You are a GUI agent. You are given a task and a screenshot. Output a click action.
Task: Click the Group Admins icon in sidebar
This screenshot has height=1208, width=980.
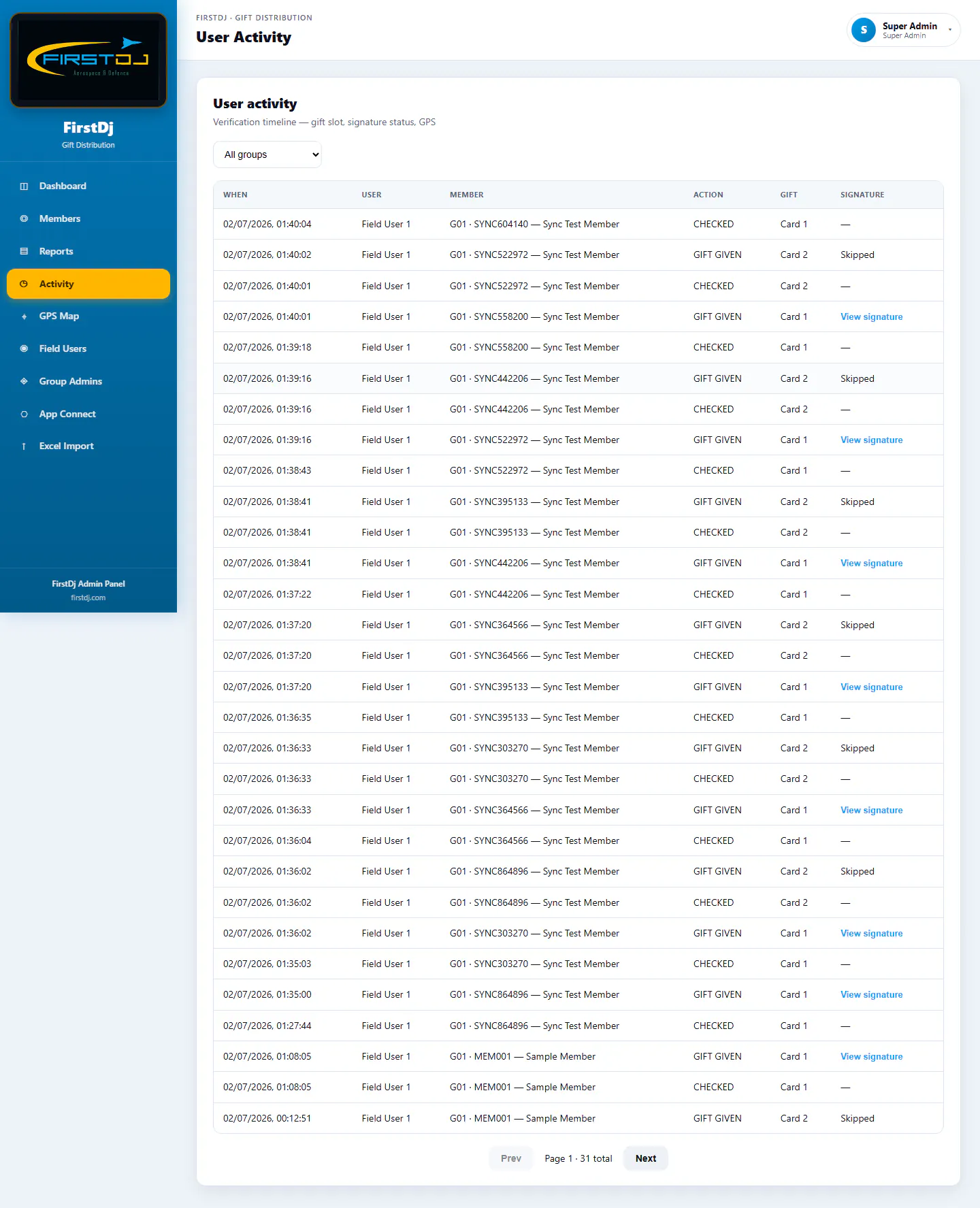tap(24, 382)
